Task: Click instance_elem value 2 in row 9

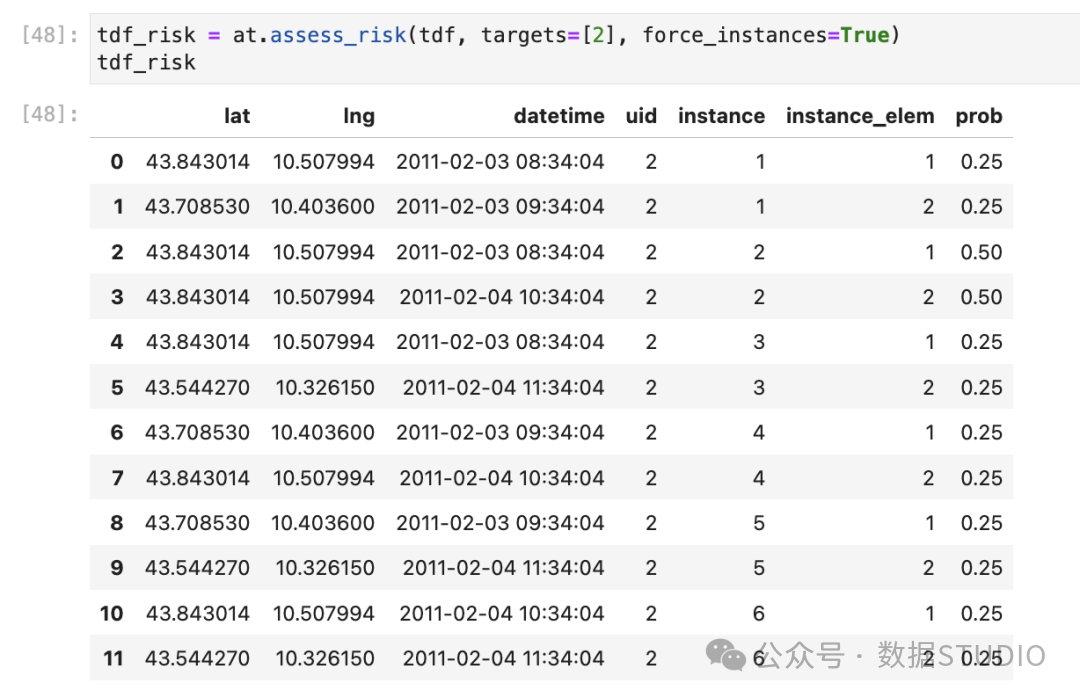Action: 928,568
